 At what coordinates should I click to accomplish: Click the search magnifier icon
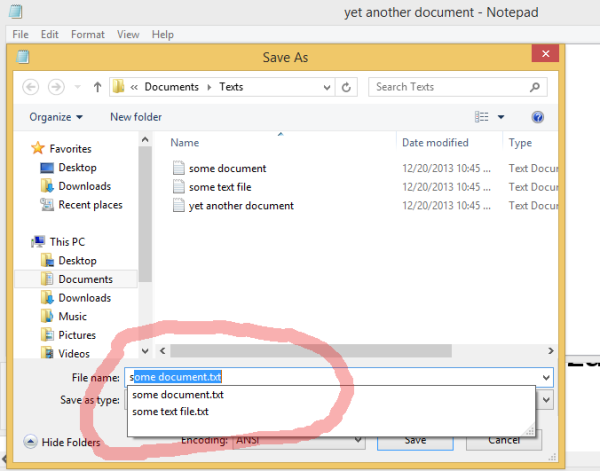pyautogui.click(x=535, y=87)
